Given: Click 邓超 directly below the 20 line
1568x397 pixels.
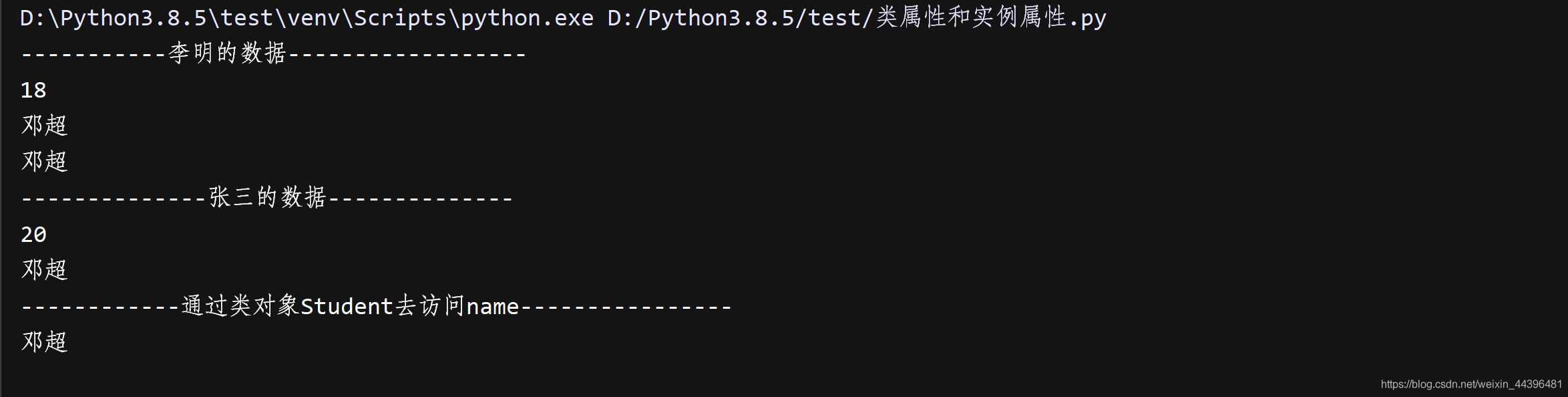Looking at the screenshot, I should click(45, 270).
